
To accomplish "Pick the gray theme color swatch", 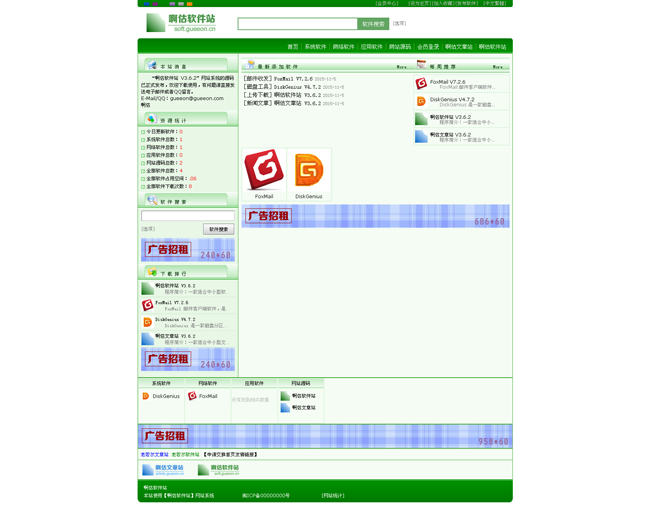I will pos(181,4).
